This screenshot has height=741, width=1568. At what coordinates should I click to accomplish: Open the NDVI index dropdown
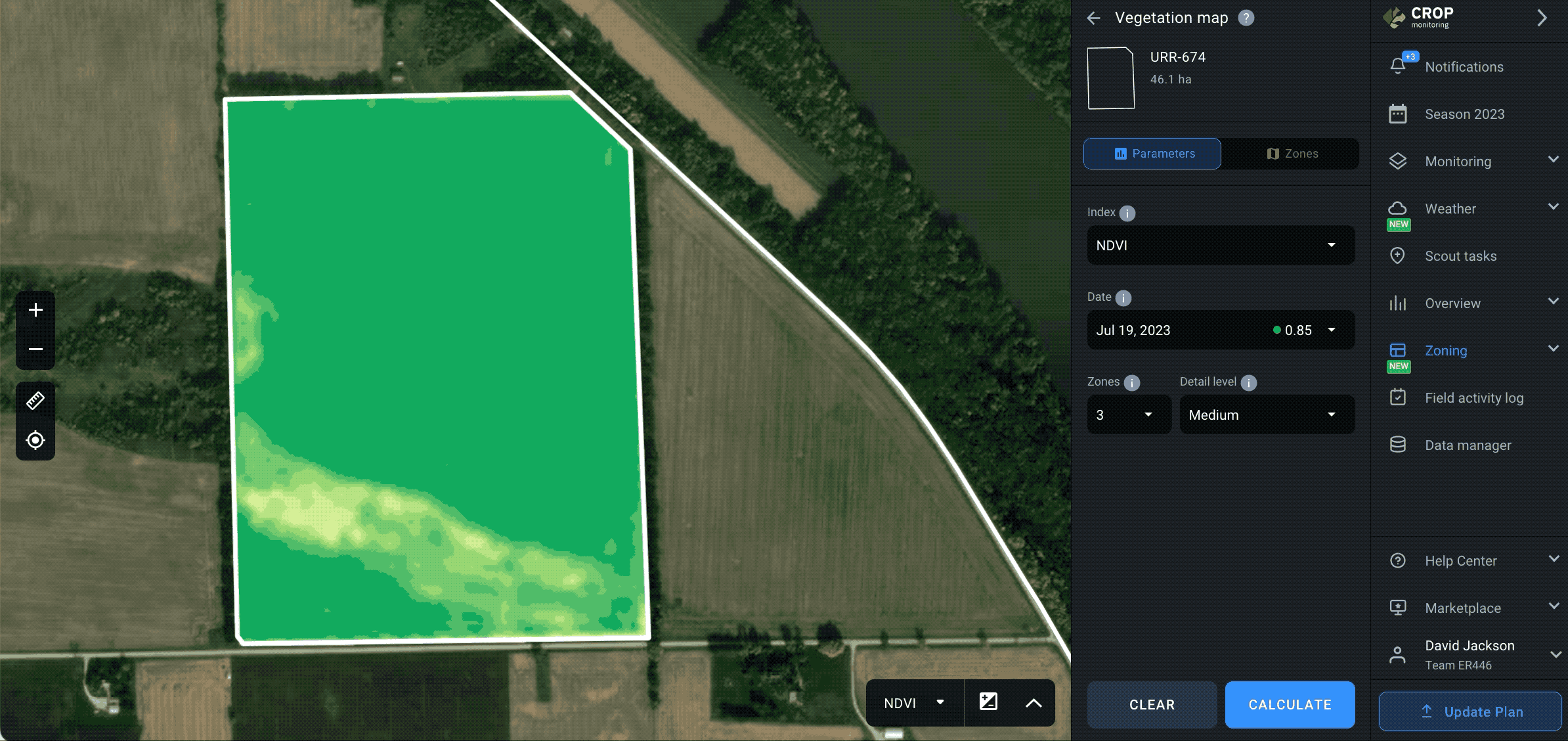click(1220, 245)
